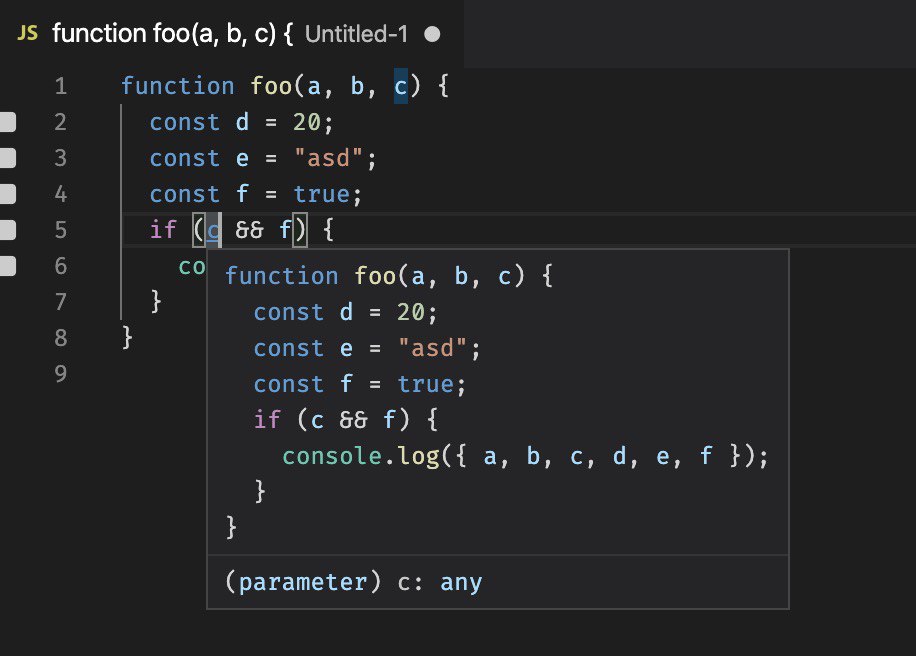The height and width of the screenshot is (656, 916).
Task: Select the Untitled-1 editor tab
Action: pyautogui.click(x=232, y=34)
